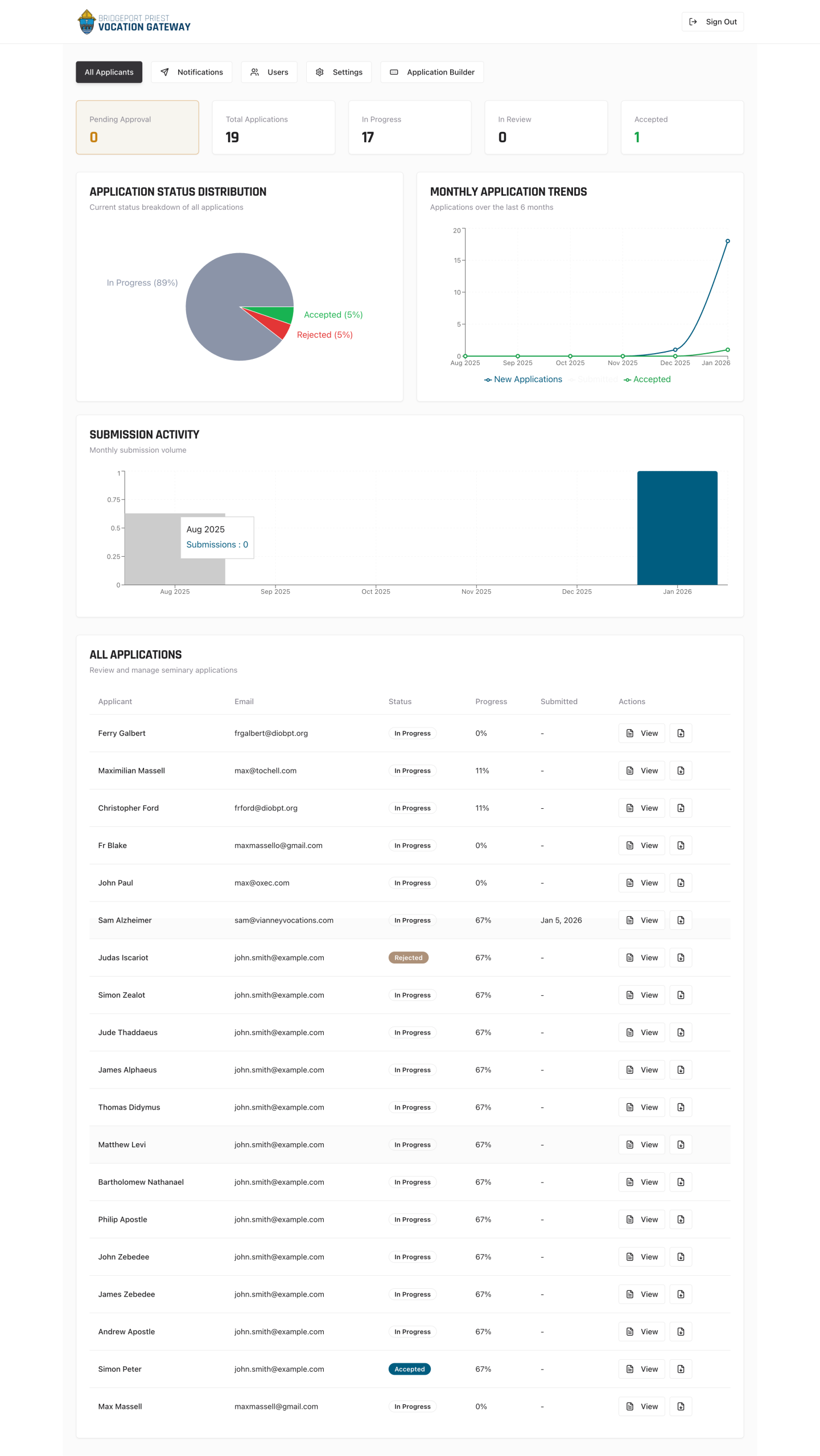Click the Bridgeport Vocation Gateway crest logo
Image resolution: width=820 pixels, height=1456 pixels.
tap(86, 22)
